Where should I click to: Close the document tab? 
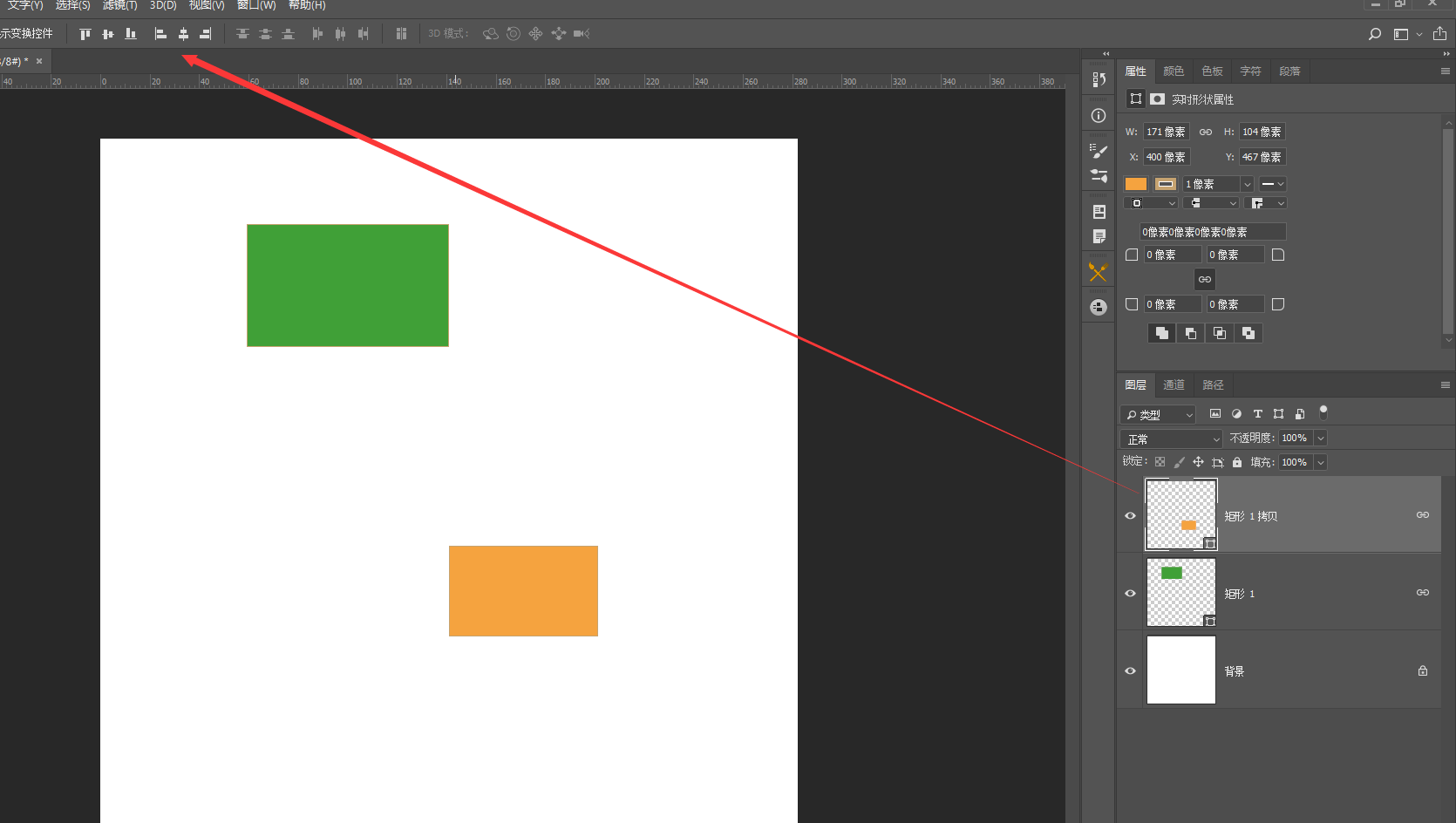(39, 61)
